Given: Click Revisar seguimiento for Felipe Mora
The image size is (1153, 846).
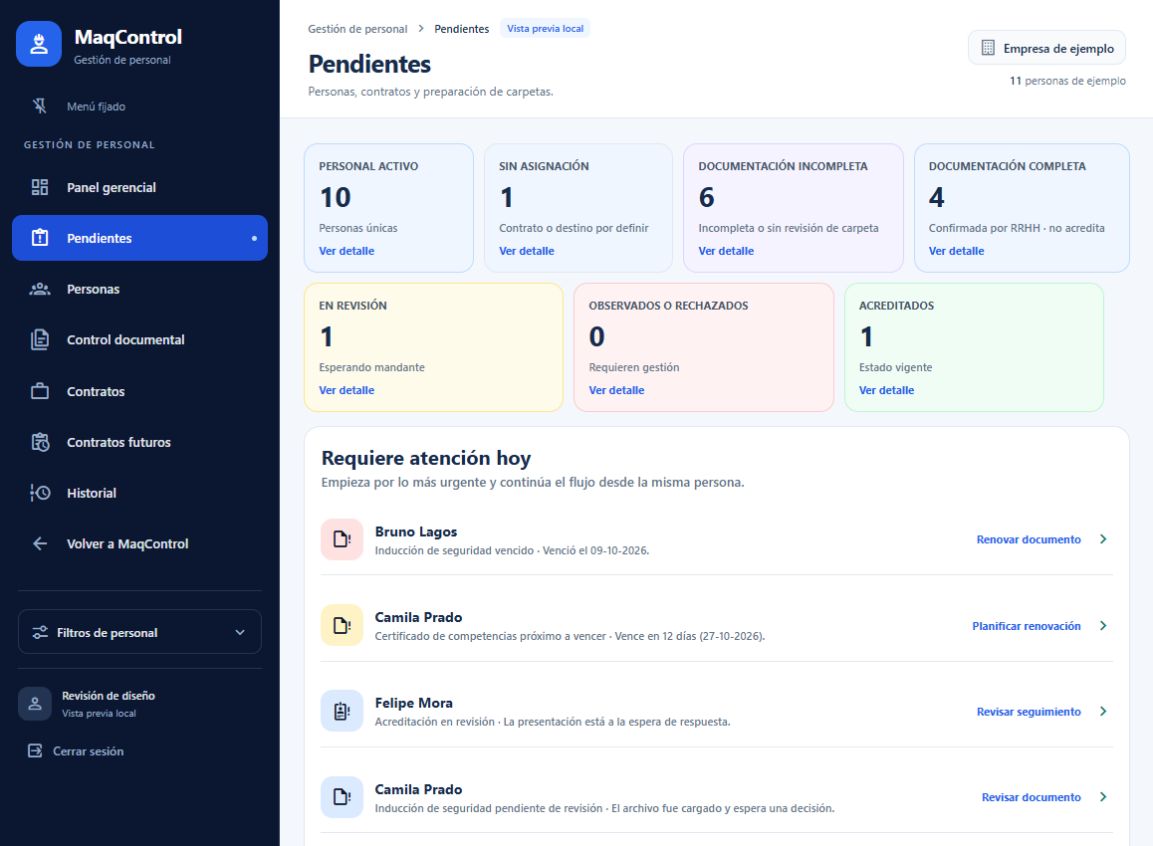Looking at the screenshot, I should point(1028,711).
